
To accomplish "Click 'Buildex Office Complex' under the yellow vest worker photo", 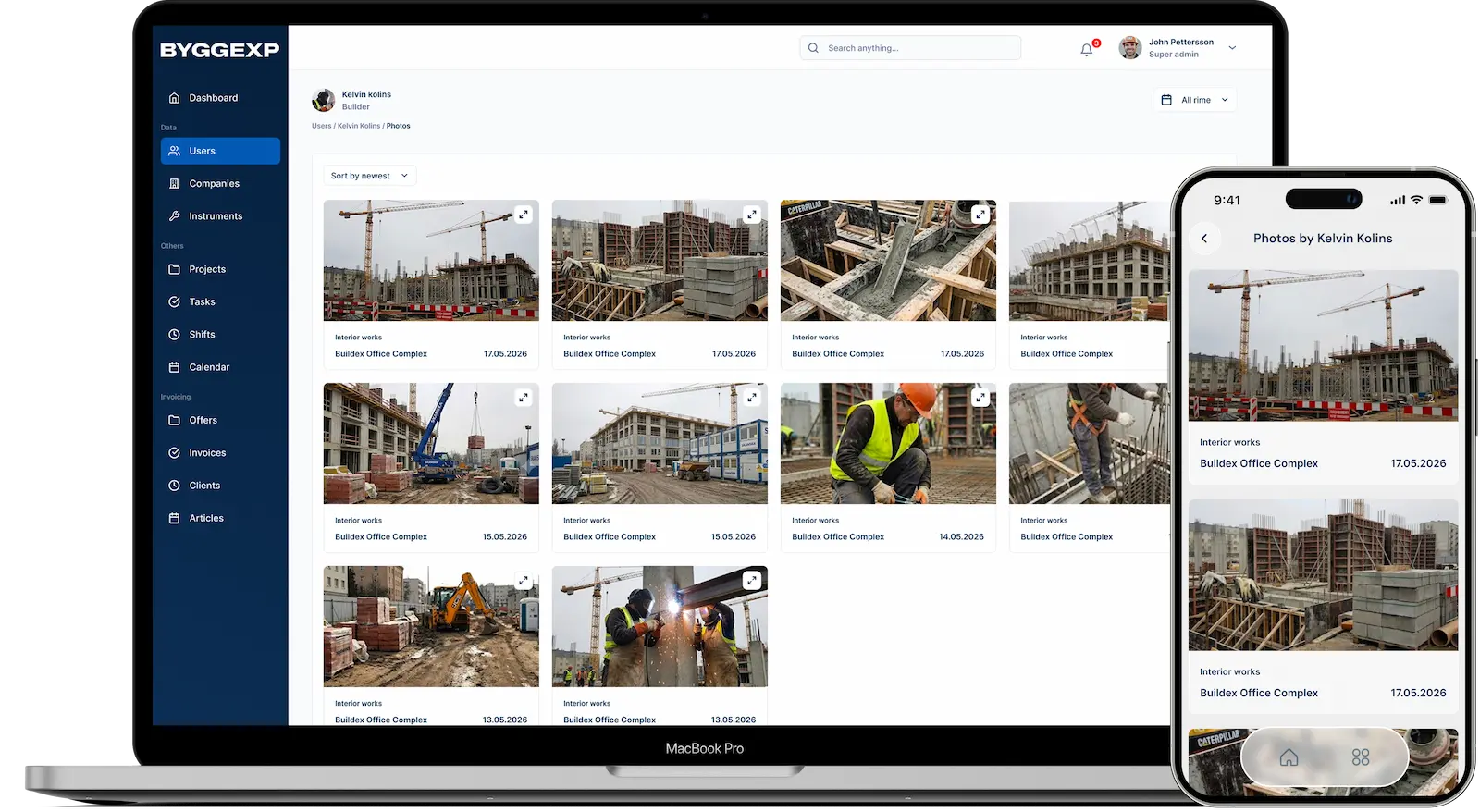I will [x=838, y=537].
